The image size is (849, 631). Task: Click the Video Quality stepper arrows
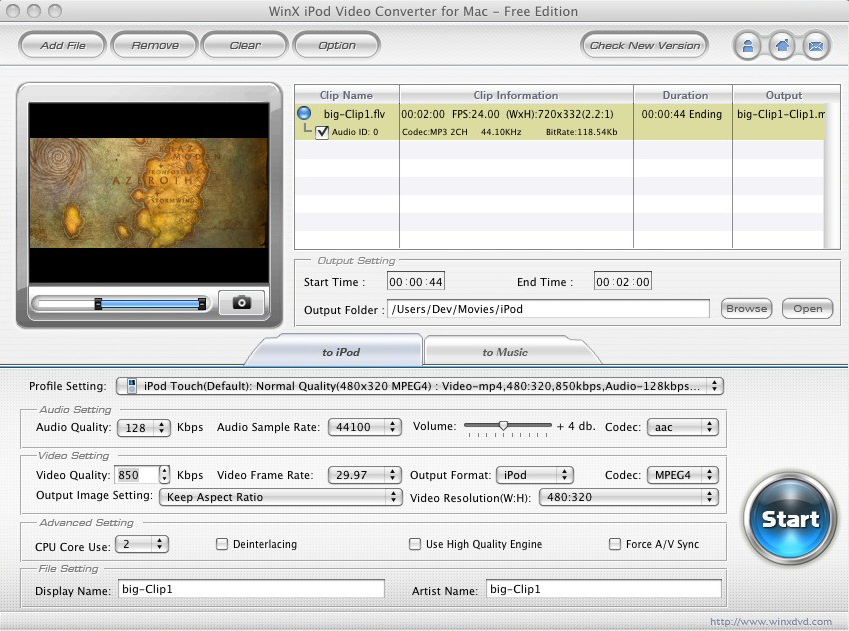165,475
